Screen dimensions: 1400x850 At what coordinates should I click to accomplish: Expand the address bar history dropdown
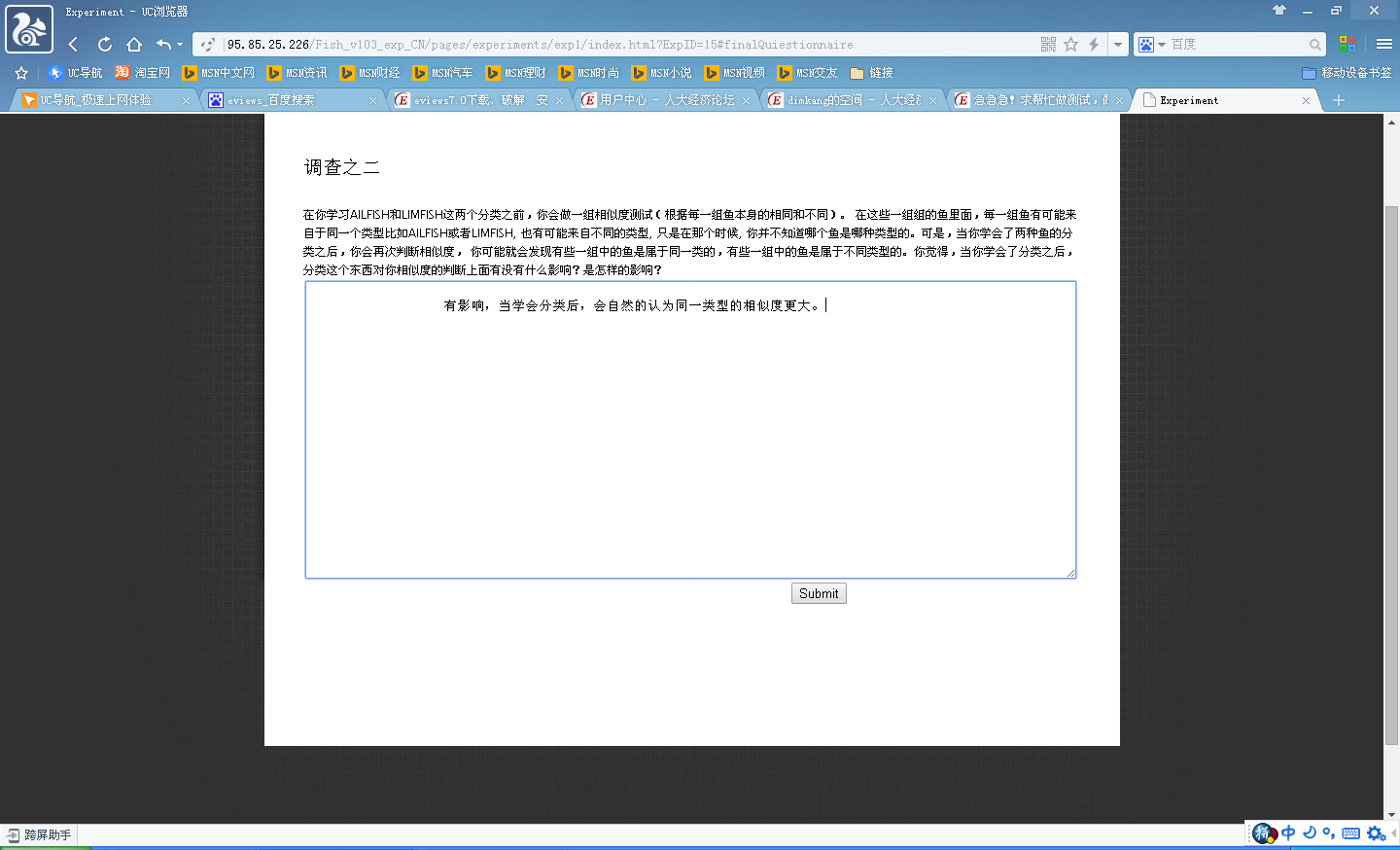tap(1118, 45)
